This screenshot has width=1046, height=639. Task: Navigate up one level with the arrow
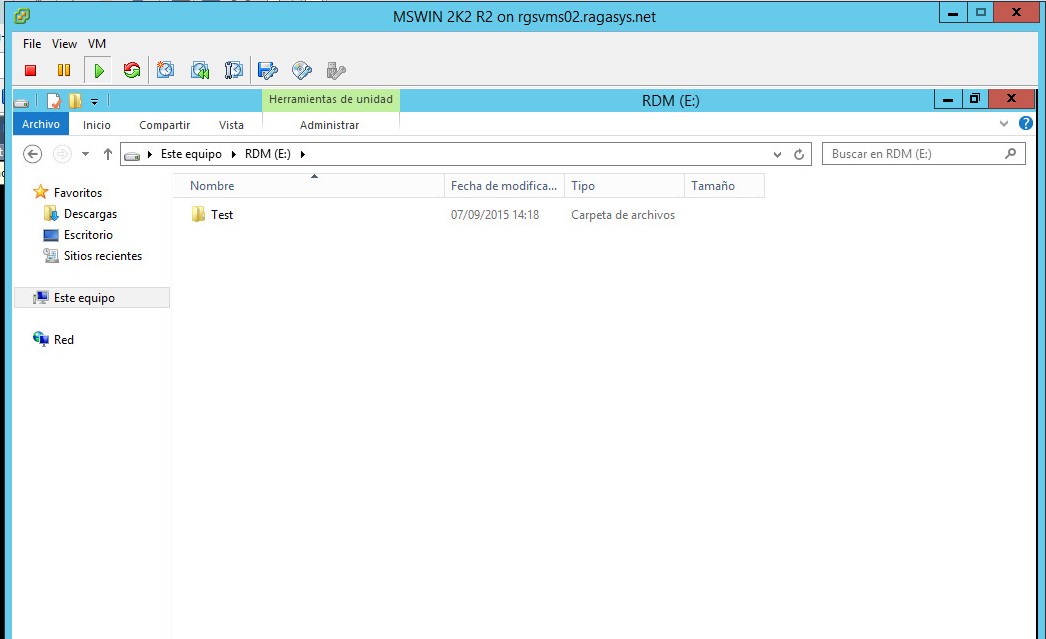(107, 153)
